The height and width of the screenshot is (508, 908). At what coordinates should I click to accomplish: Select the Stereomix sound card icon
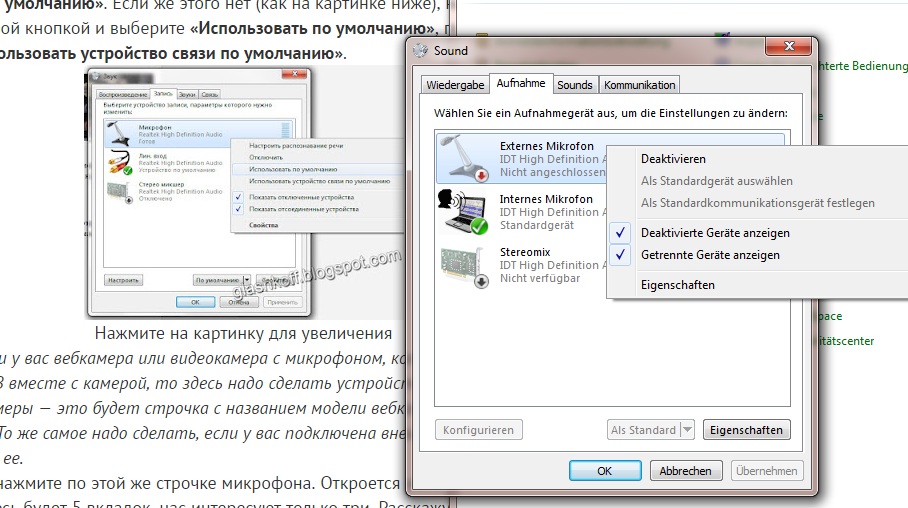coord(465,267)
